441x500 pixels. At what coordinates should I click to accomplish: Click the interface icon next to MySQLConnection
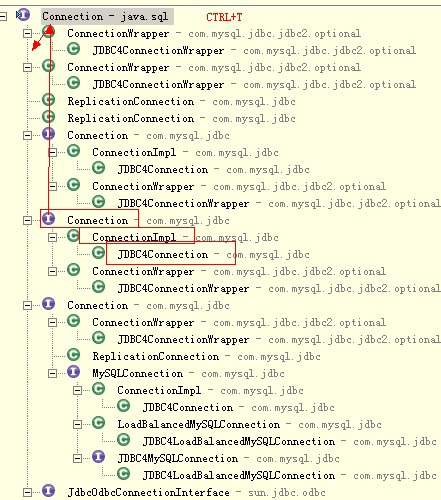(73, 372)
